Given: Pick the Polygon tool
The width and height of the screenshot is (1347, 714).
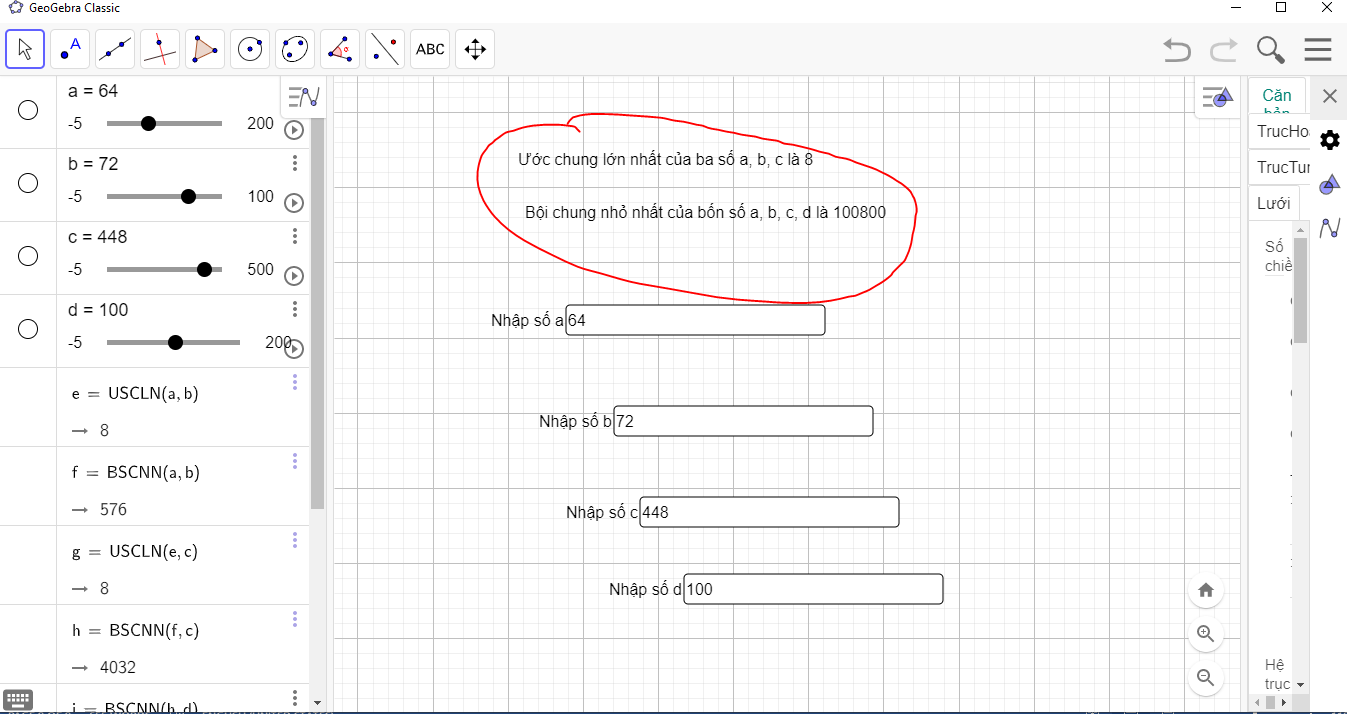Looking at the screenshot, I should pyautogui.click(x=205, y=49).
